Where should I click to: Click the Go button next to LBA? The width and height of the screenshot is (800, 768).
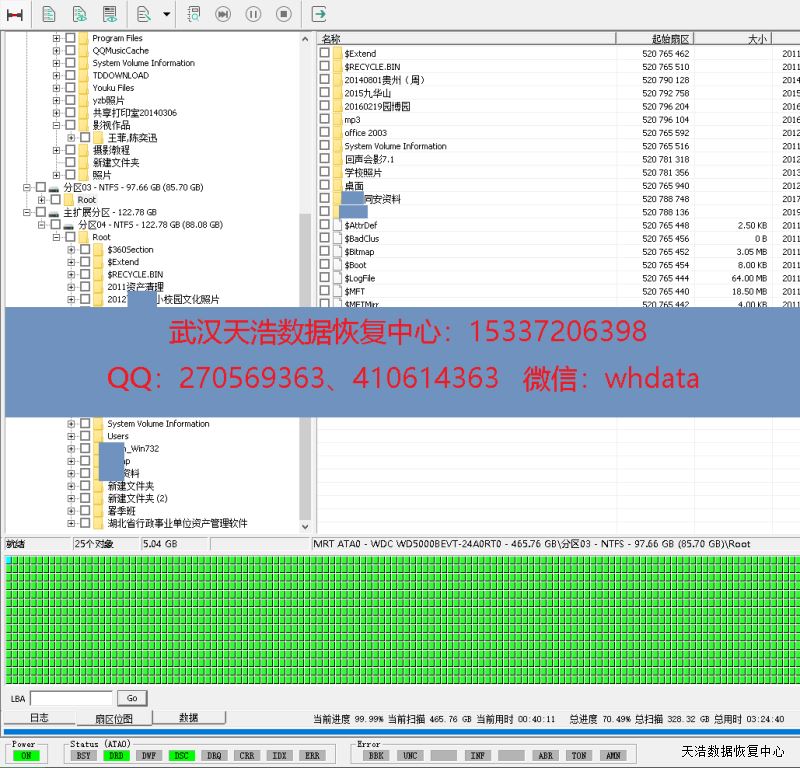tap(132, 698)
